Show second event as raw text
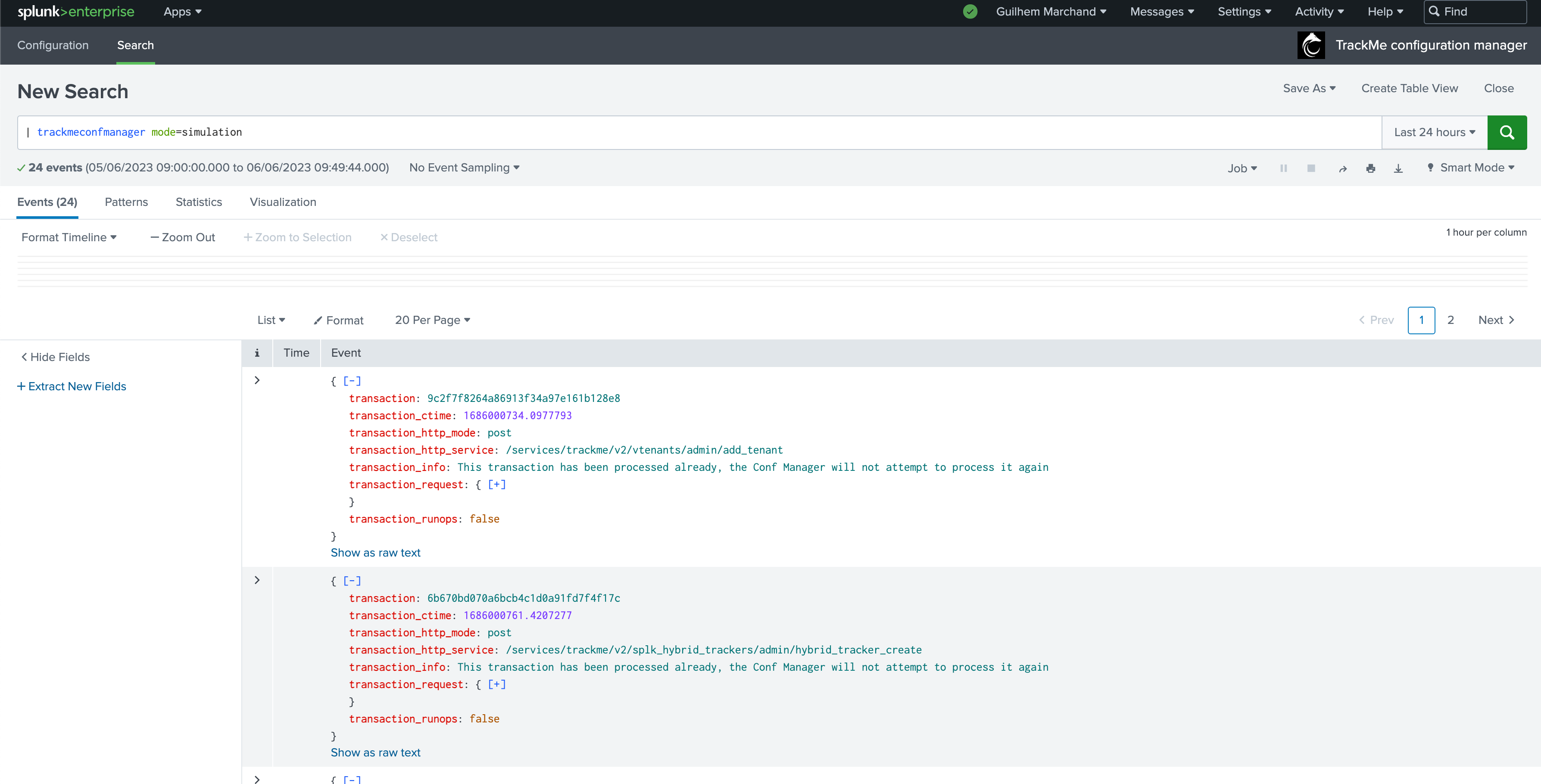This screenshot has width=1541, height=784. click(x=376, y=752)
